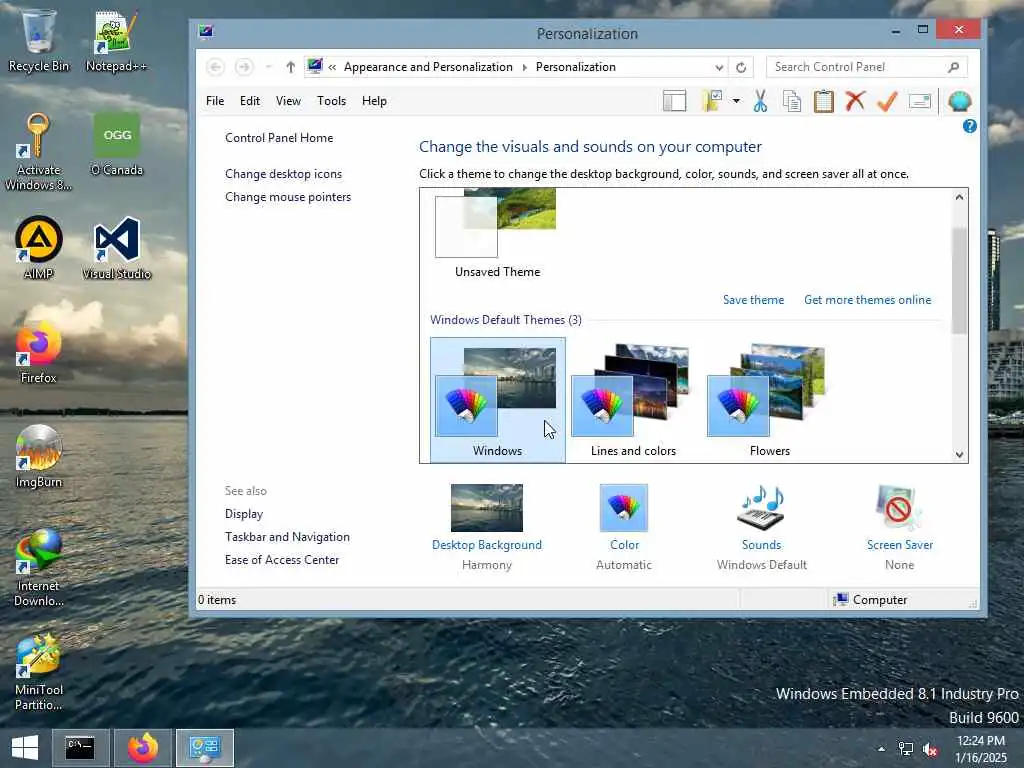
Task: Click the theme list scroll down arrow
Action: (x=959, y=455)
